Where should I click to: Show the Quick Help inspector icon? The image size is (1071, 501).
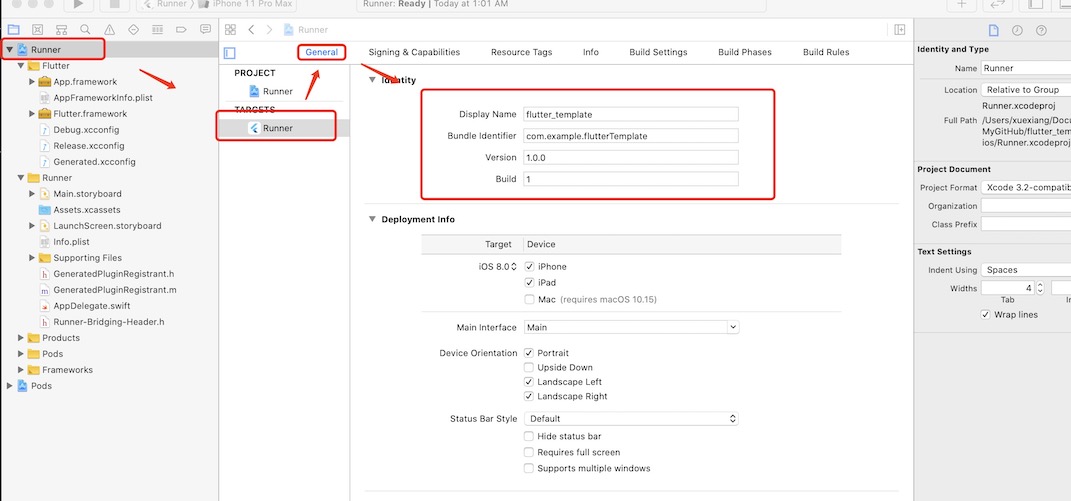click(x=1041, y=30)
